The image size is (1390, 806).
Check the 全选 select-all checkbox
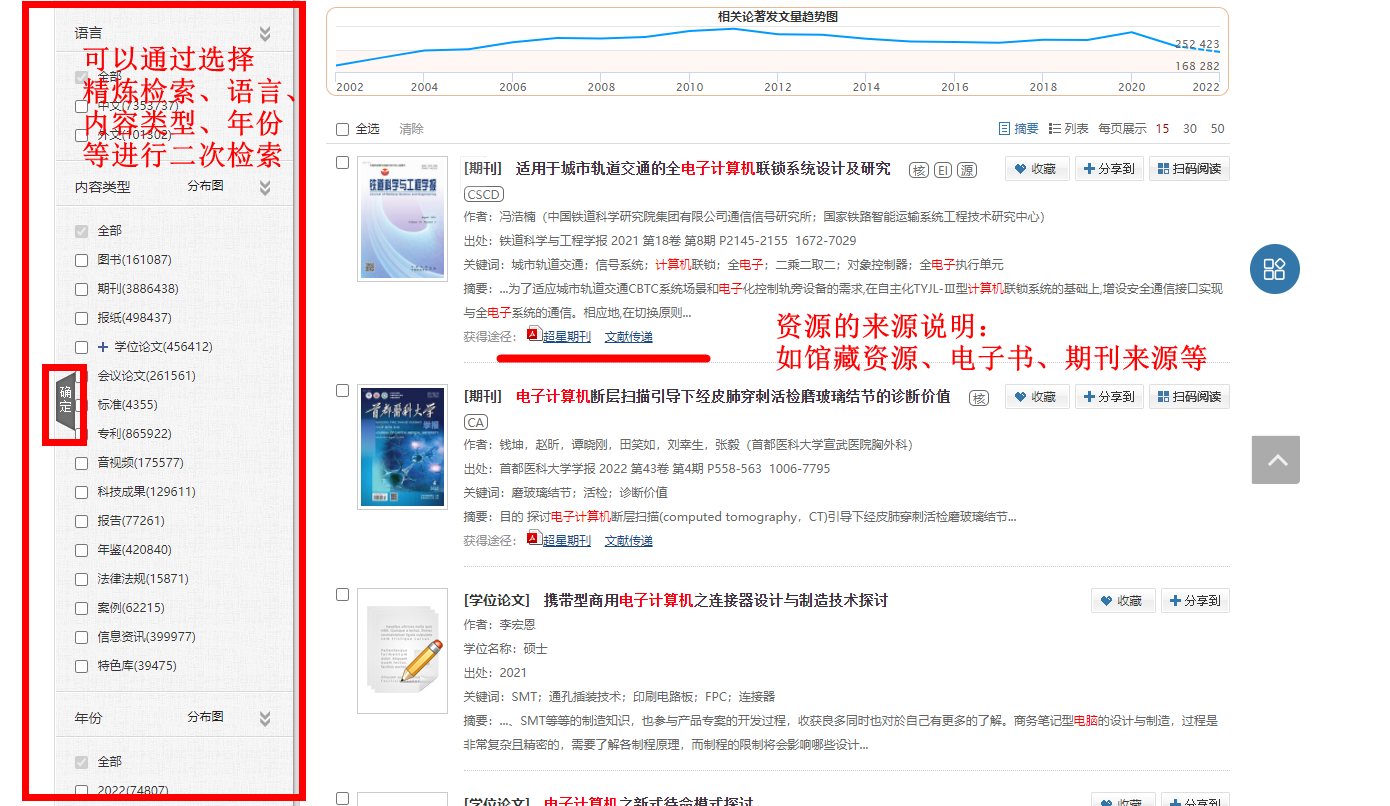tap(341, 128)
